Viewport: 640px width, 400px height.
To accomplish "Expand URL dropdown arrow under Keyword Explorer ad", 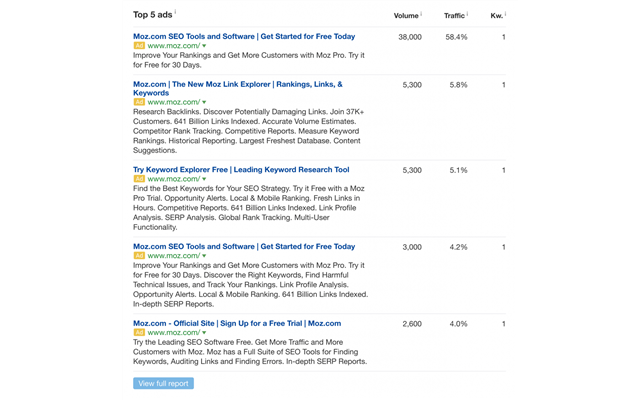I will click(204, 179).
